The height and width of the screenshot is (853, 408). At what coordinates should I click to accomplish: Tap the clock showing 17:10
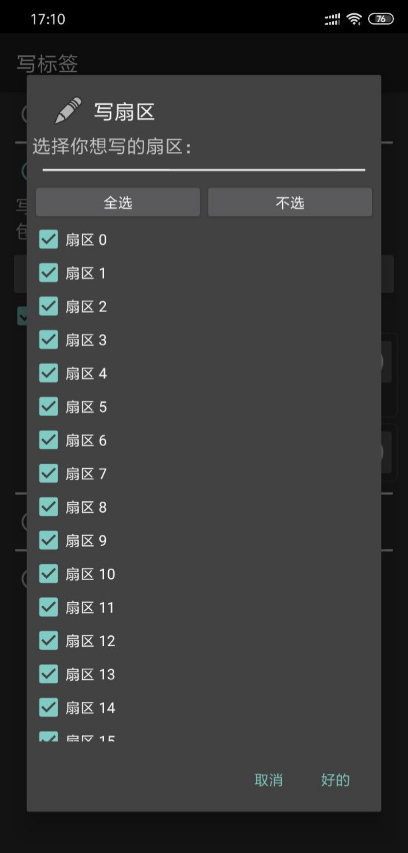point(47,20)
